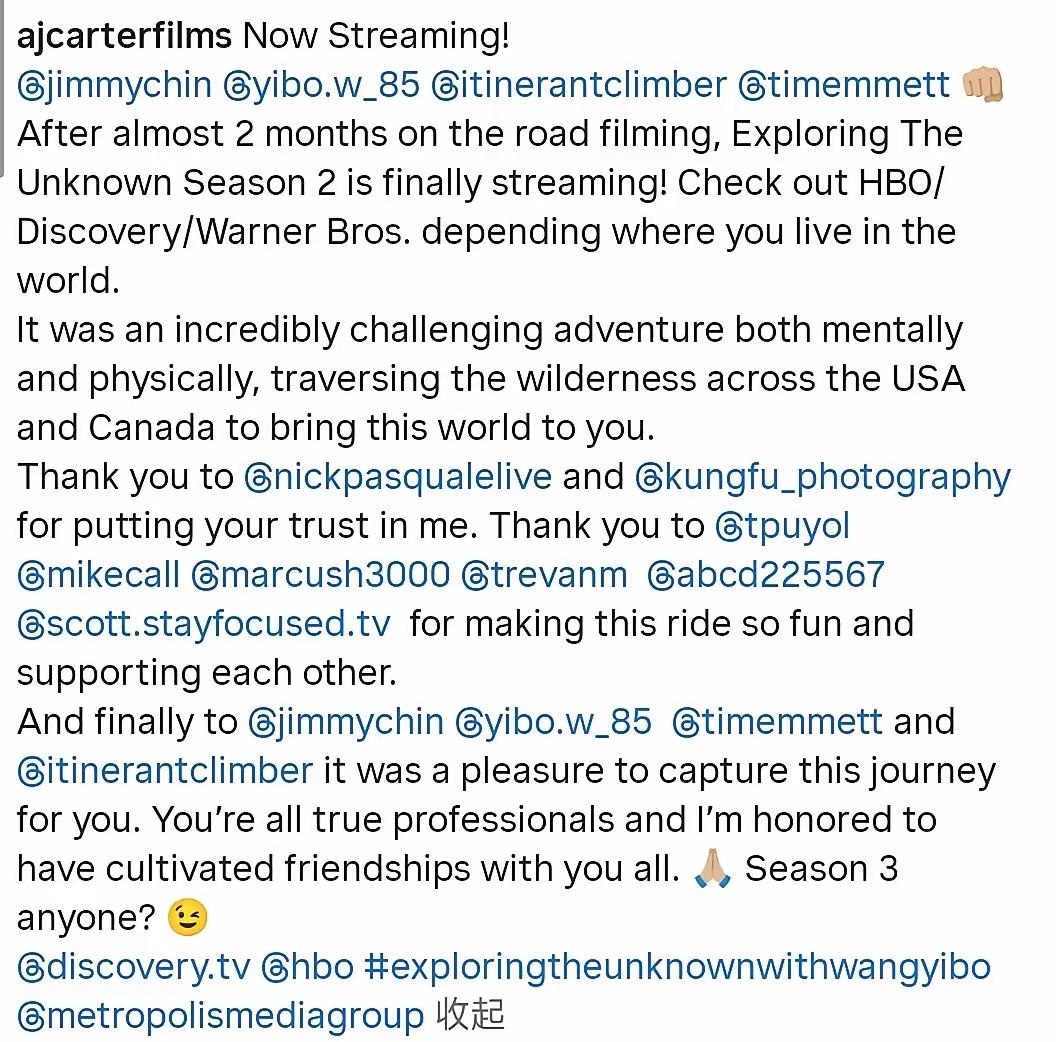
Task: Tap the @tpuyol mention
Action: (x=782, y=526)
